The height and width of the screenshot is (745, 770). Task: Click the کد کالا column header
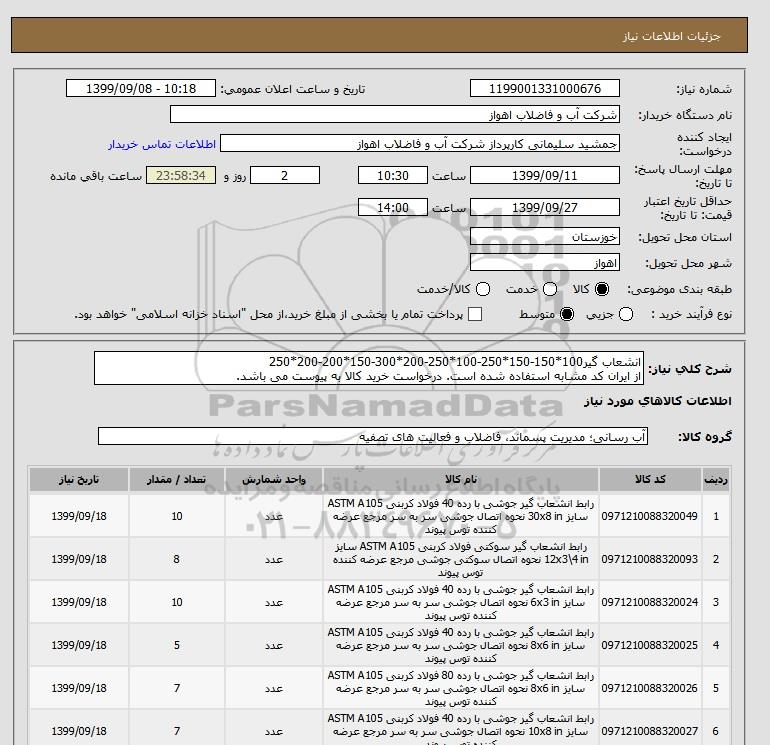(x=650, y=479)
